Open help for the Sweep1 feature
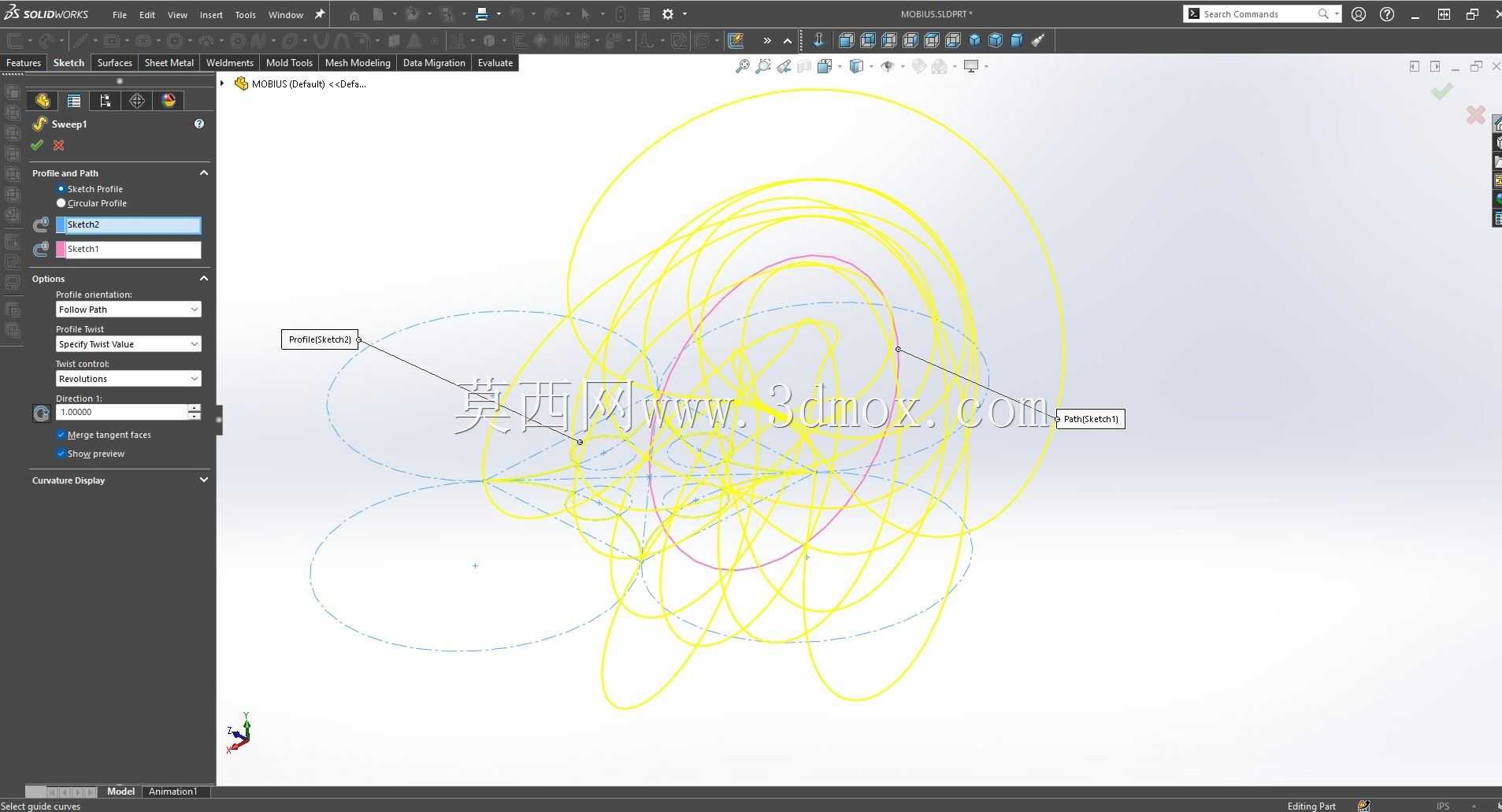The image size is (1502, 812). tap(199, 124)
